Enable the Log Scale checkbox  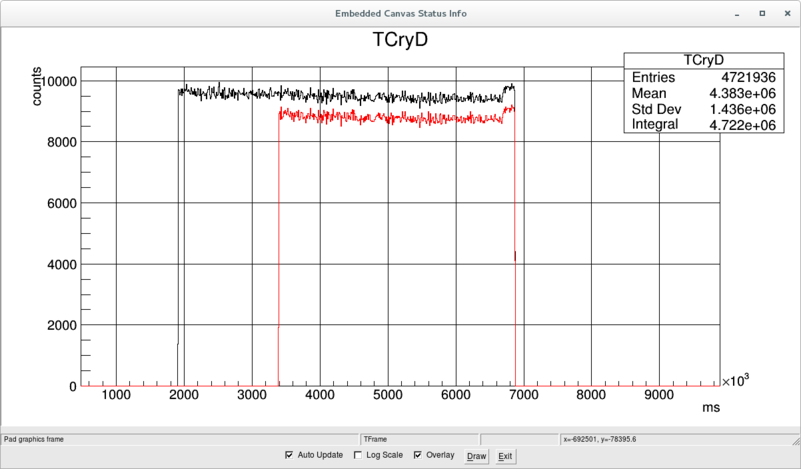[x=358, y=455]
